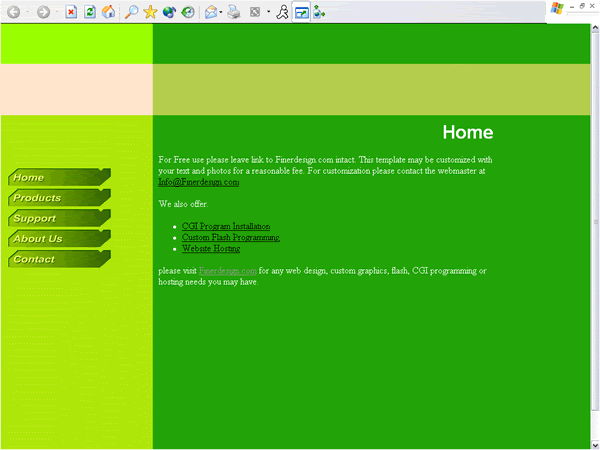The height and width of the screenshot is (450, 600).
Task: Go to About Us in left menu
Action: coord(55,239)
